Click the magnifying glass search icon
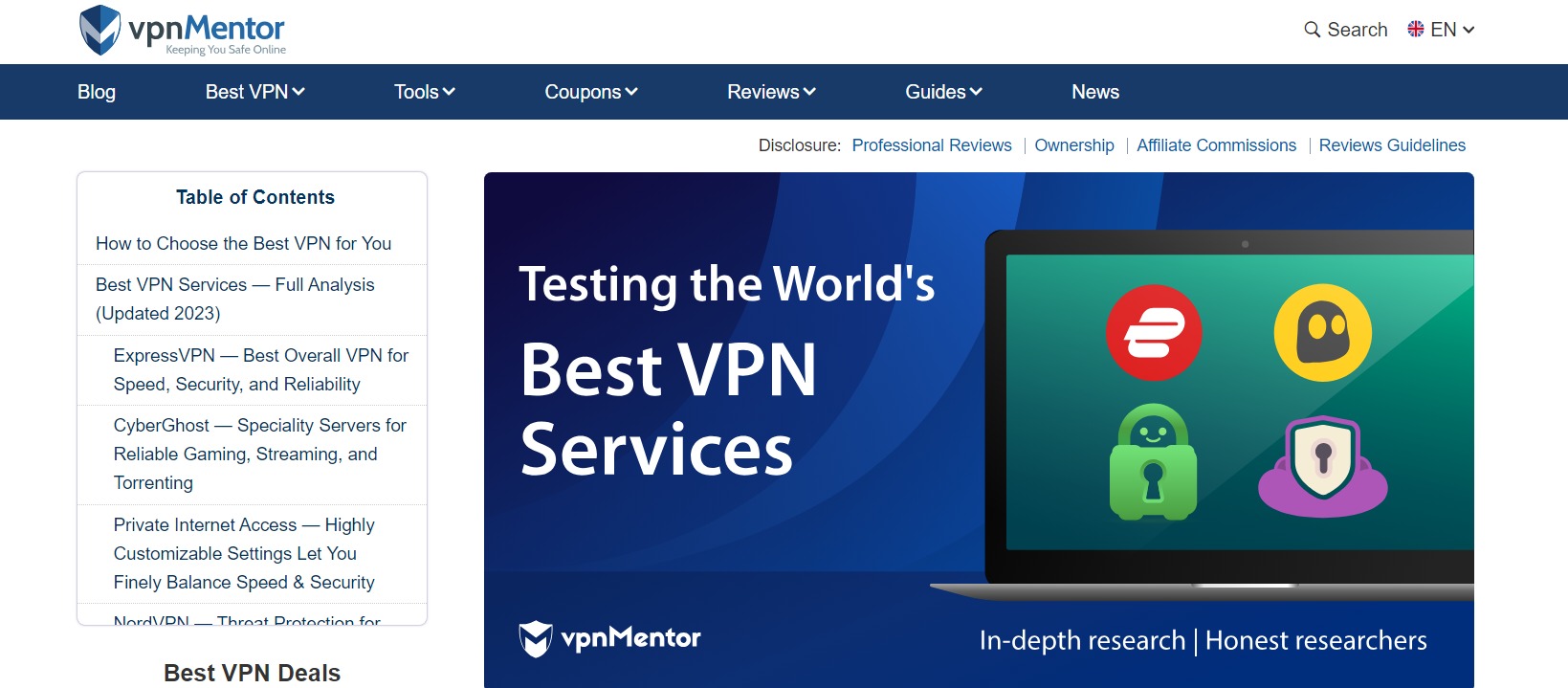This screenshot has width=1568, height=688. 1312,30
